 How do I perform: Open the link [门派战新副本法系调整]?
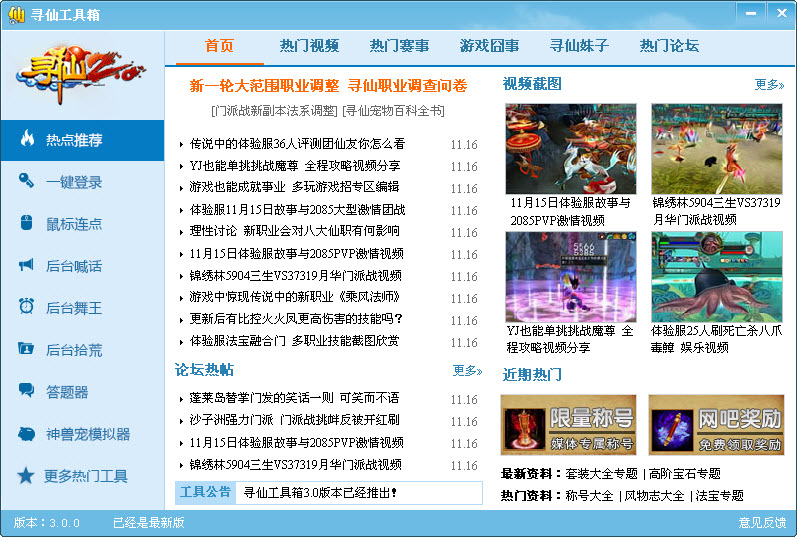pos(274,111)
